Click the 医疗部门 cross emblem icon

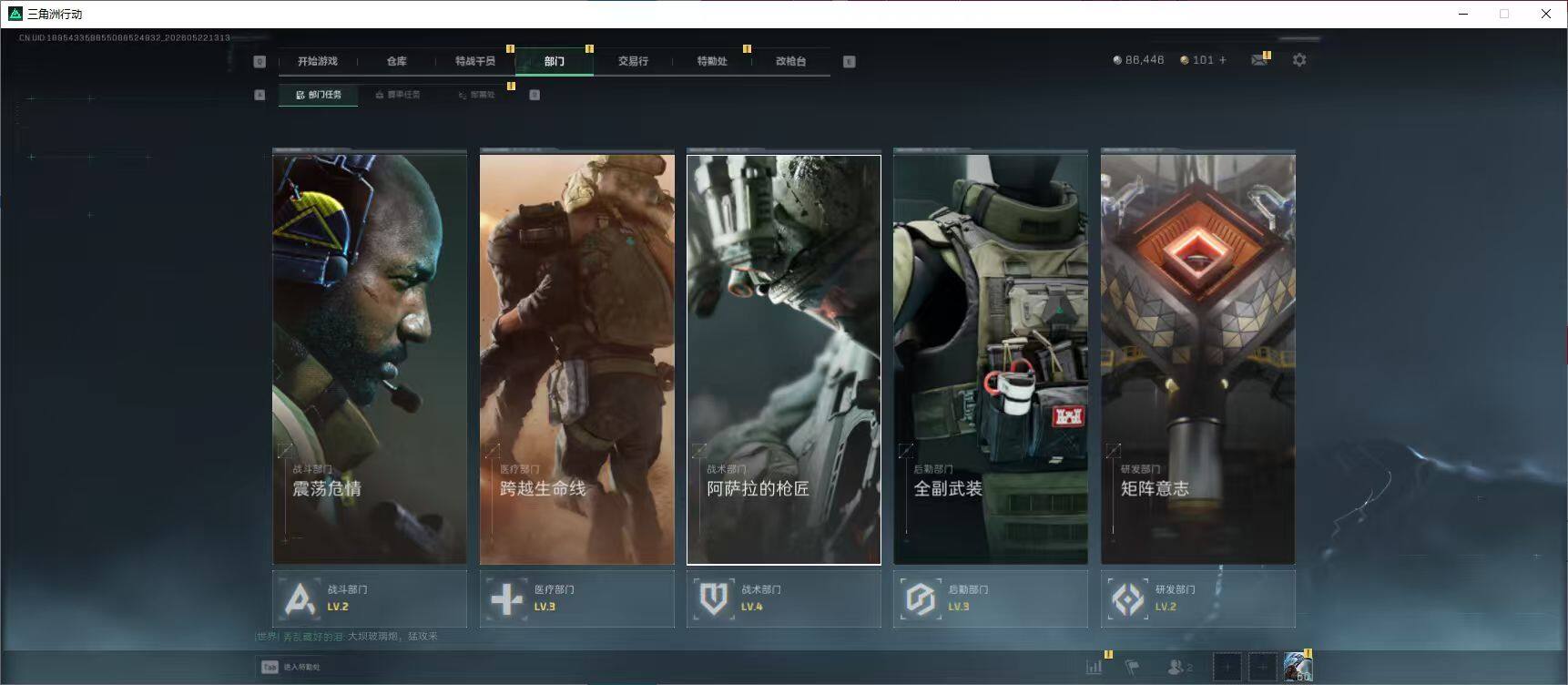tap(506, 598)
